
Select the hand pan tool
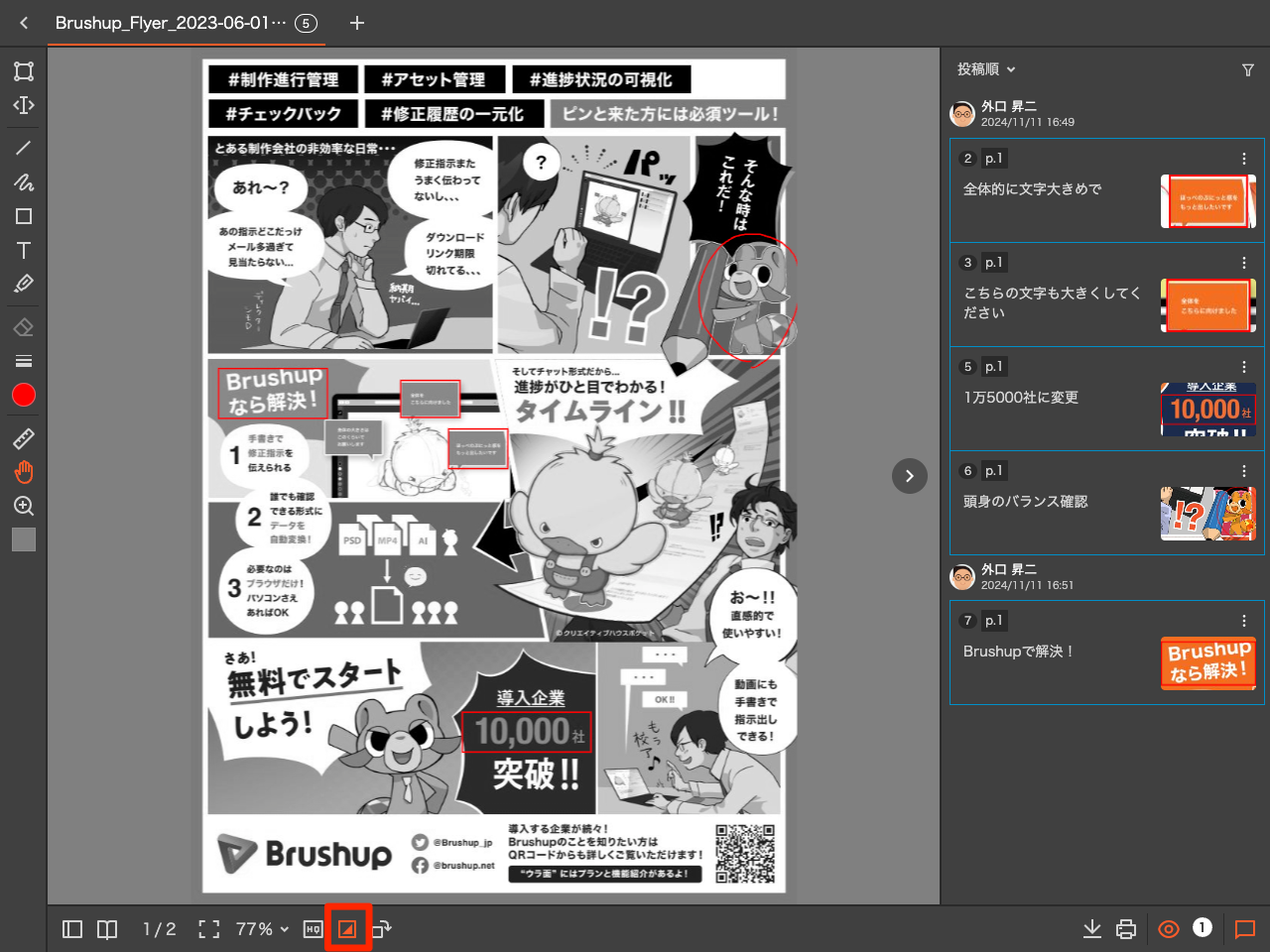[24, 472]
